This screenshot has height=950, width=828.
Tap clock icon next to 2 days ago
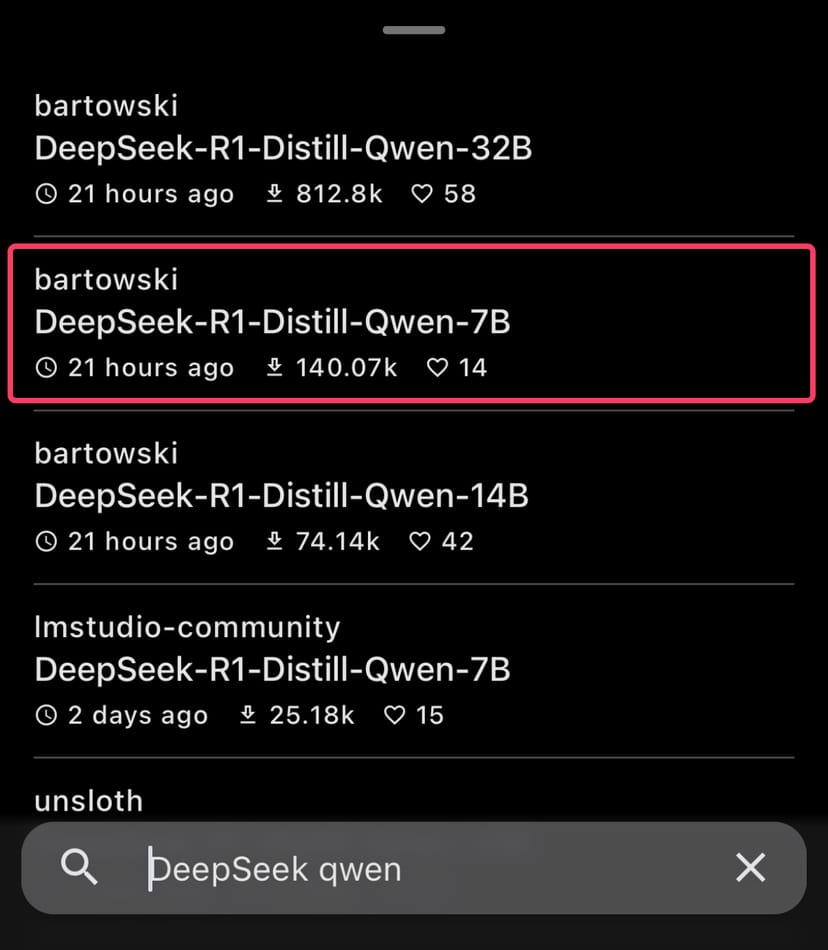click(46, 715)
